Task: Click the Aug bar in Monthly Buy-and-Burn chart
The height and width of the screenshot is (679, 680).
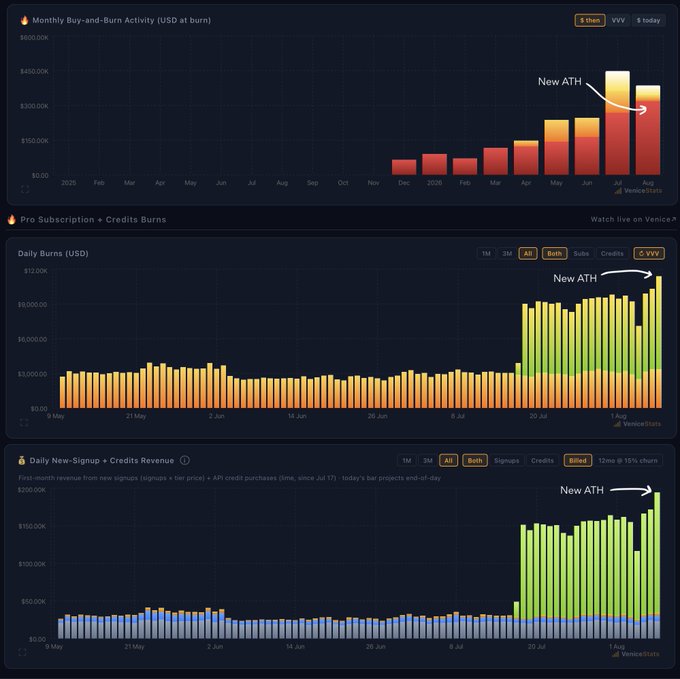Action: tap(648, 130)
